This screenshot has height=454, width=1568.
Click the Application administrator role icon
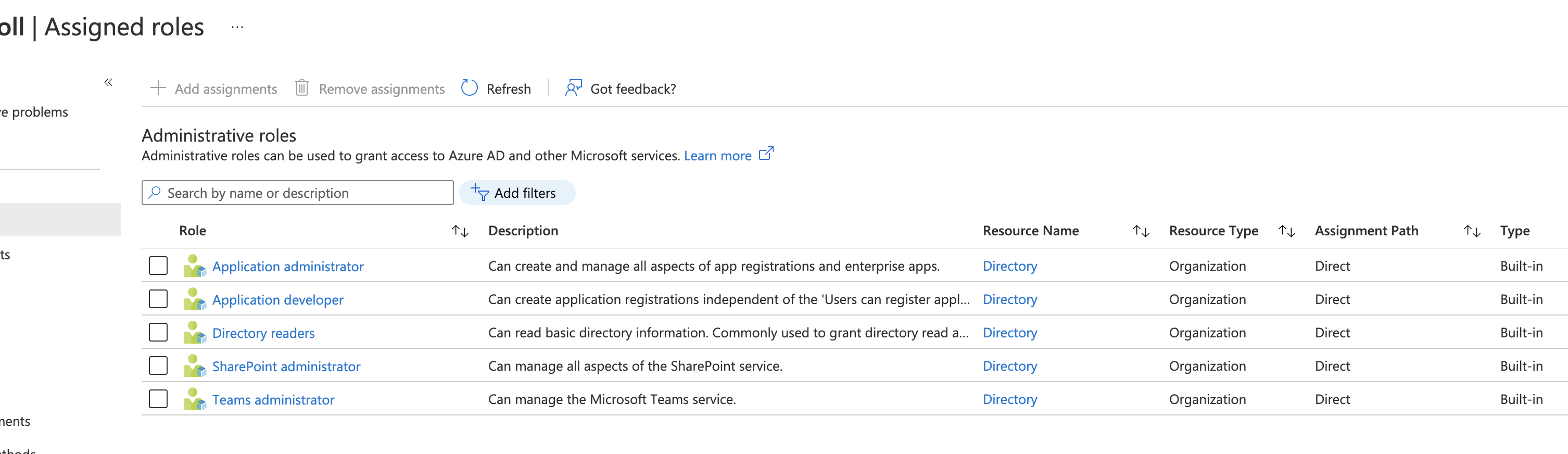pyautogui.click(x=194, y=266)
